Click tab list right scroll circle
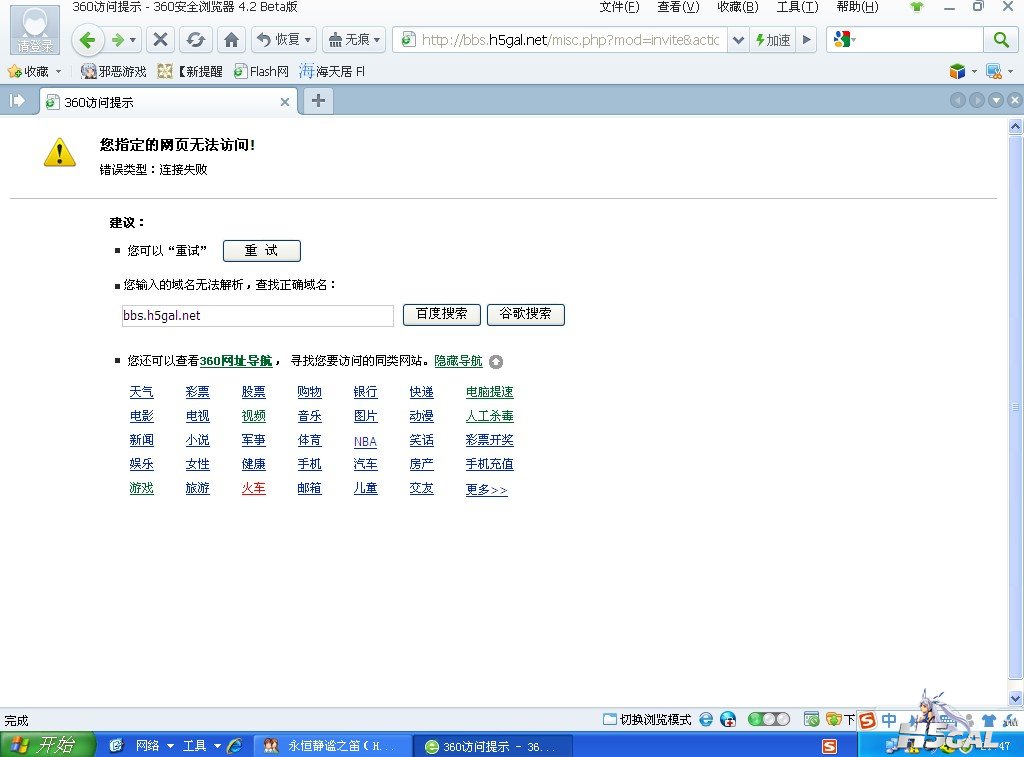Image resolution: width=1024 pixels, height=757 pixels. [976, 101]
